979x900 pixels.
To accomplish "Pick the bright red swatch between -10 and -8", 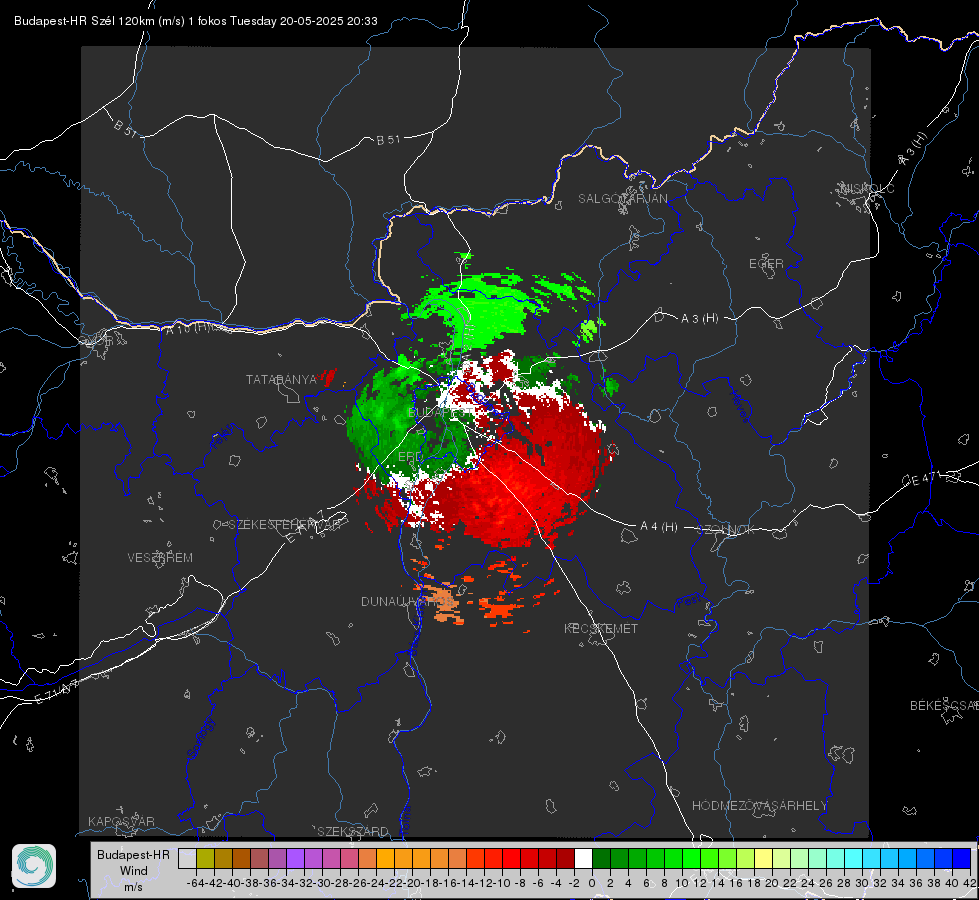I will coord(511,858).
